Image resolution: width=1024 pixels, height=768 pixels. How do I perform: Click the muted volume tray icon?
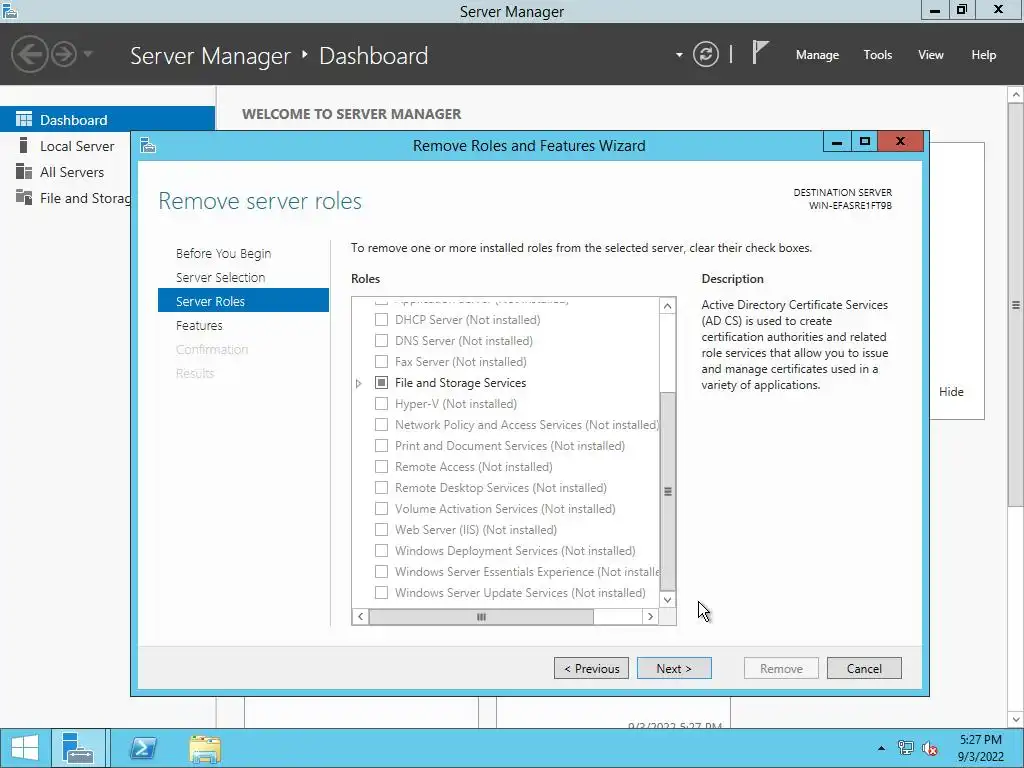click(929, 748)
